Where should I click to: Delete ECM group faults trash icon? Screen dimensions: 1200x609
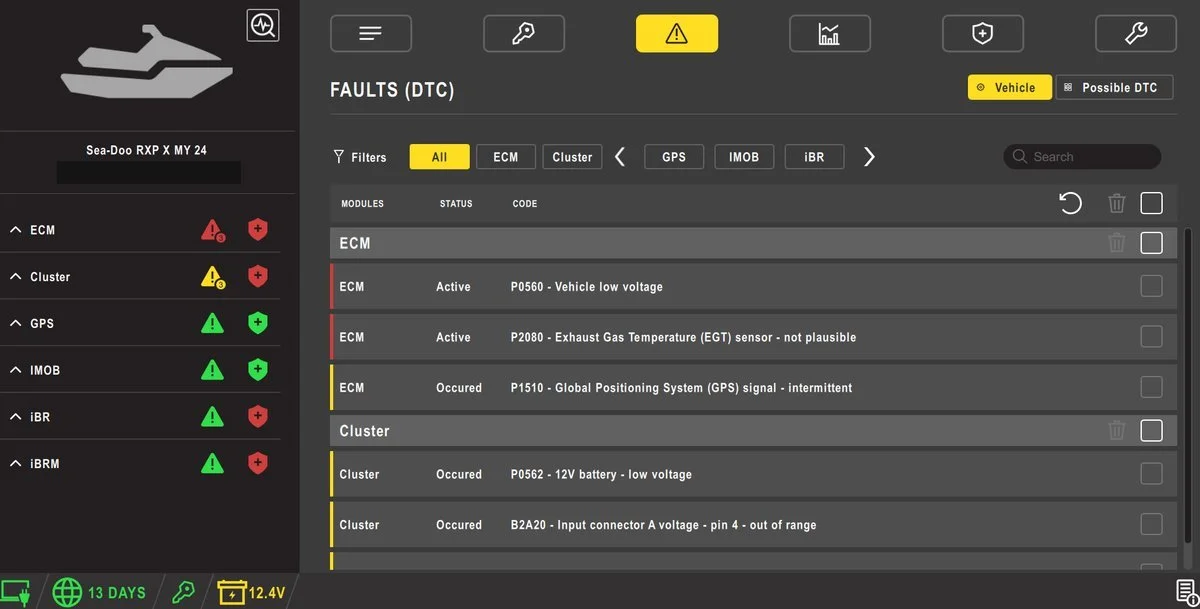1117,242
